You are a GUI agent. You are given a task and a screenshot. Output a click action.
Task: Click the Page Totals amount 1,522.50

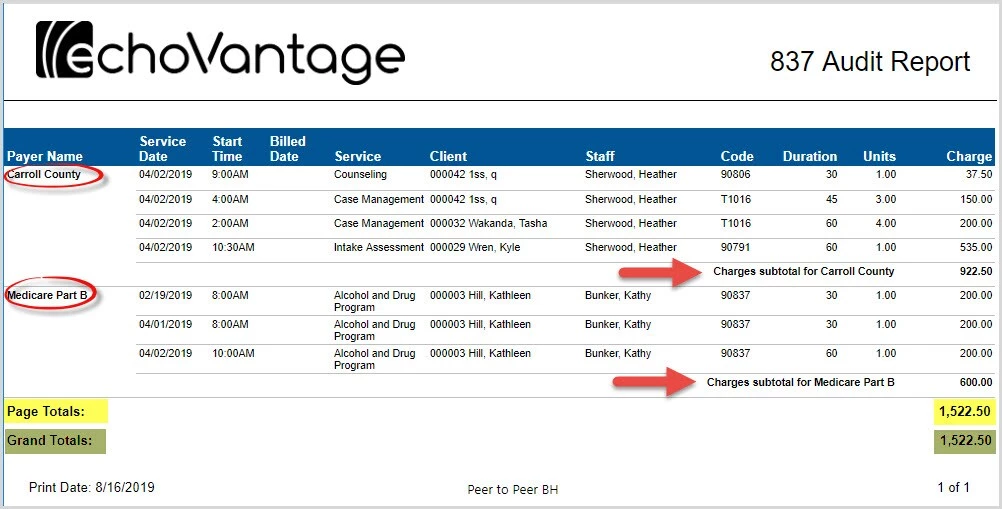point(965,412)
